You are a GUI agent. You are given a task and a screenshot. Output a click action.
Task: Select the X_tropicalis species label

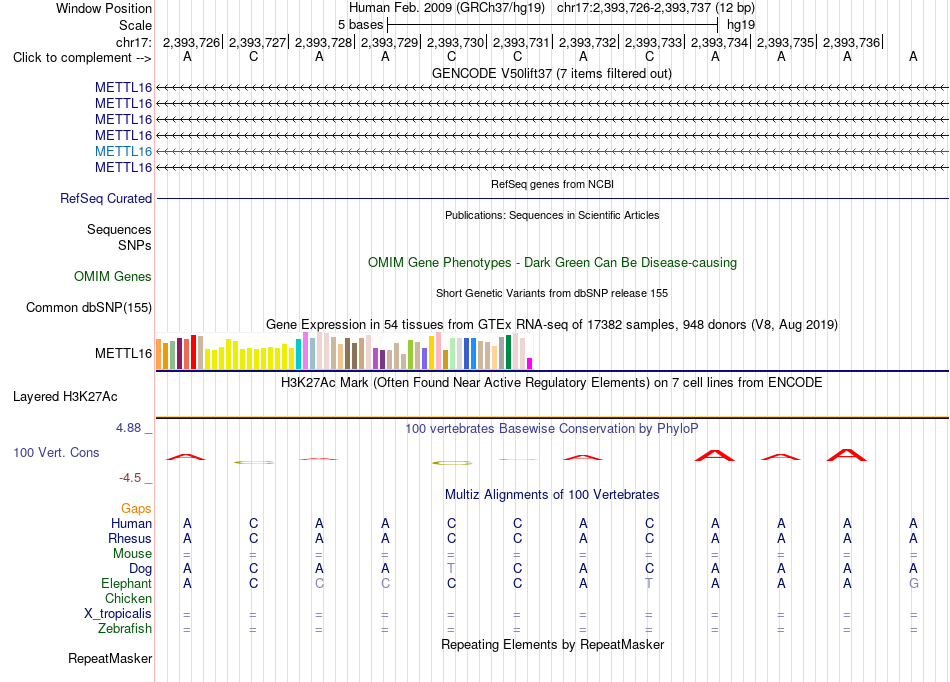[118, 613]
